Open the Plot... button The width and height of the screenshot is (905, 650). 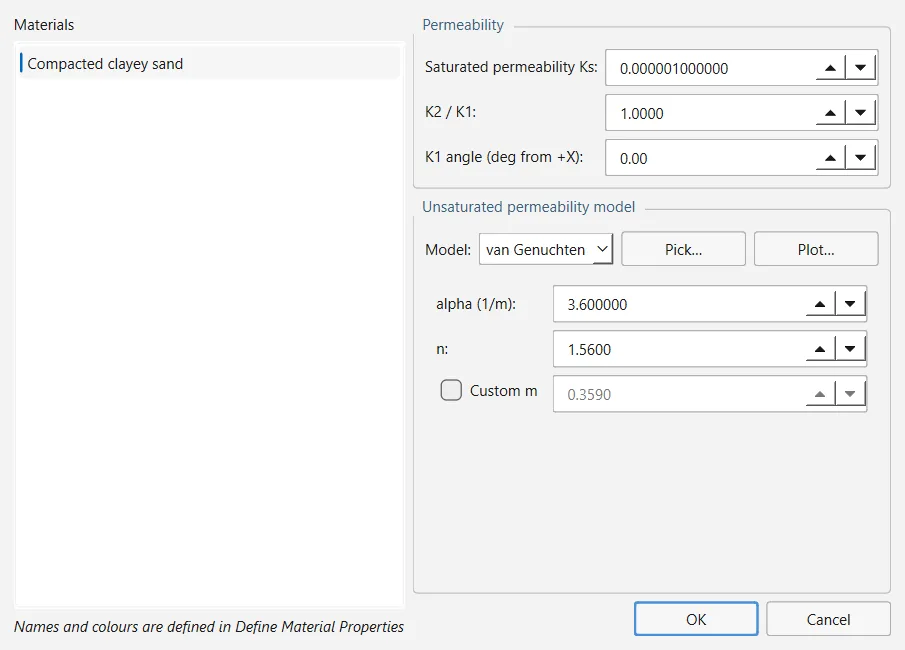(816, 249)
